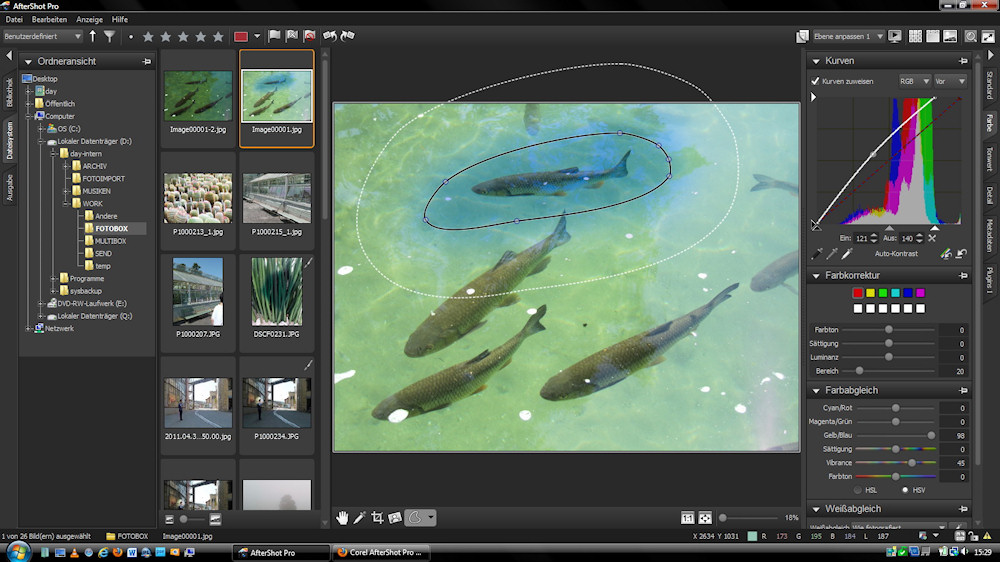Click the filter funnel icon
Viewport: 1000px width, 562px height.
pos(109,37)
